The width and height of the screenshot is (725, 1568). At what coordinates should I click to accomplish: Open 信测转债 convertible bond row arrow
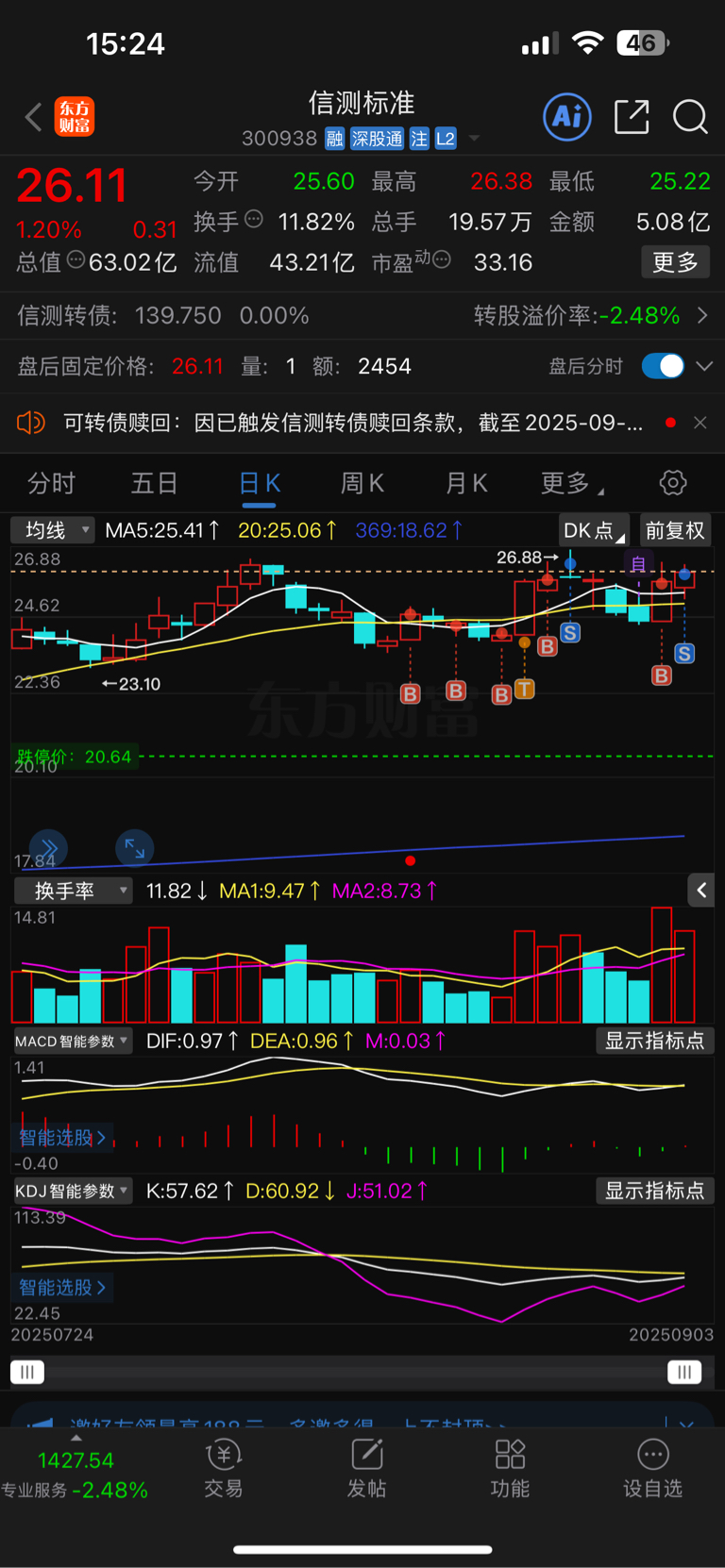(x=702, y=315)
